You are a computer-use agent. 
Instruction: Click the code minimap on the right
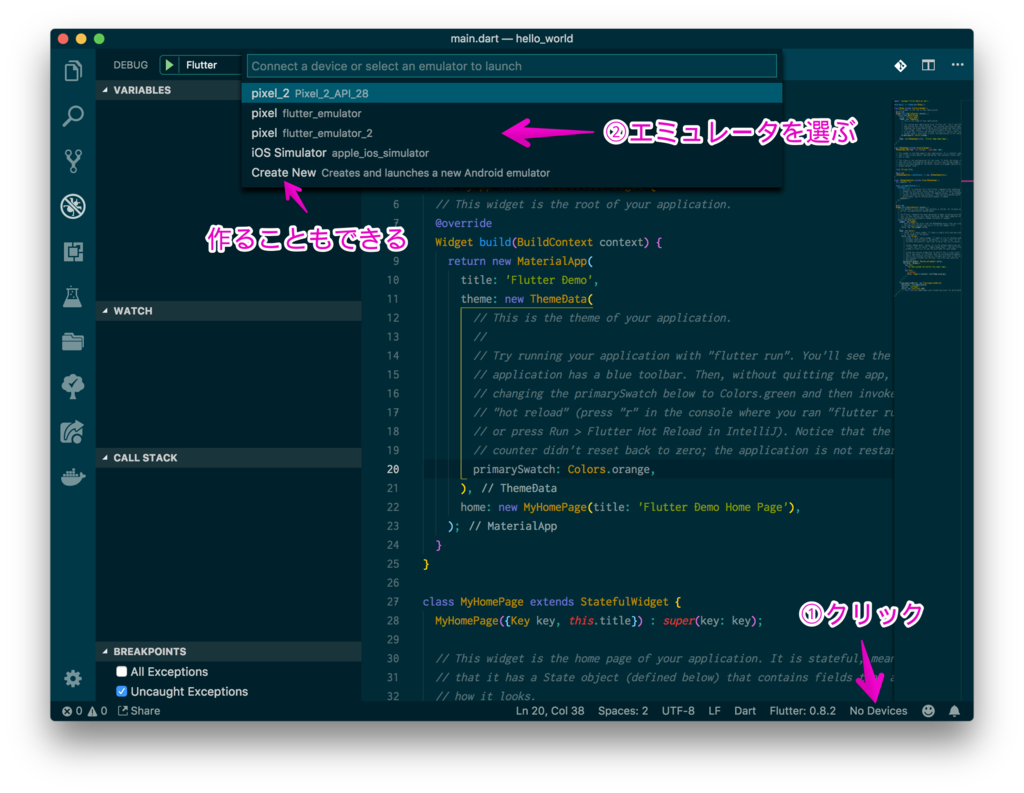tap(927, 196)
